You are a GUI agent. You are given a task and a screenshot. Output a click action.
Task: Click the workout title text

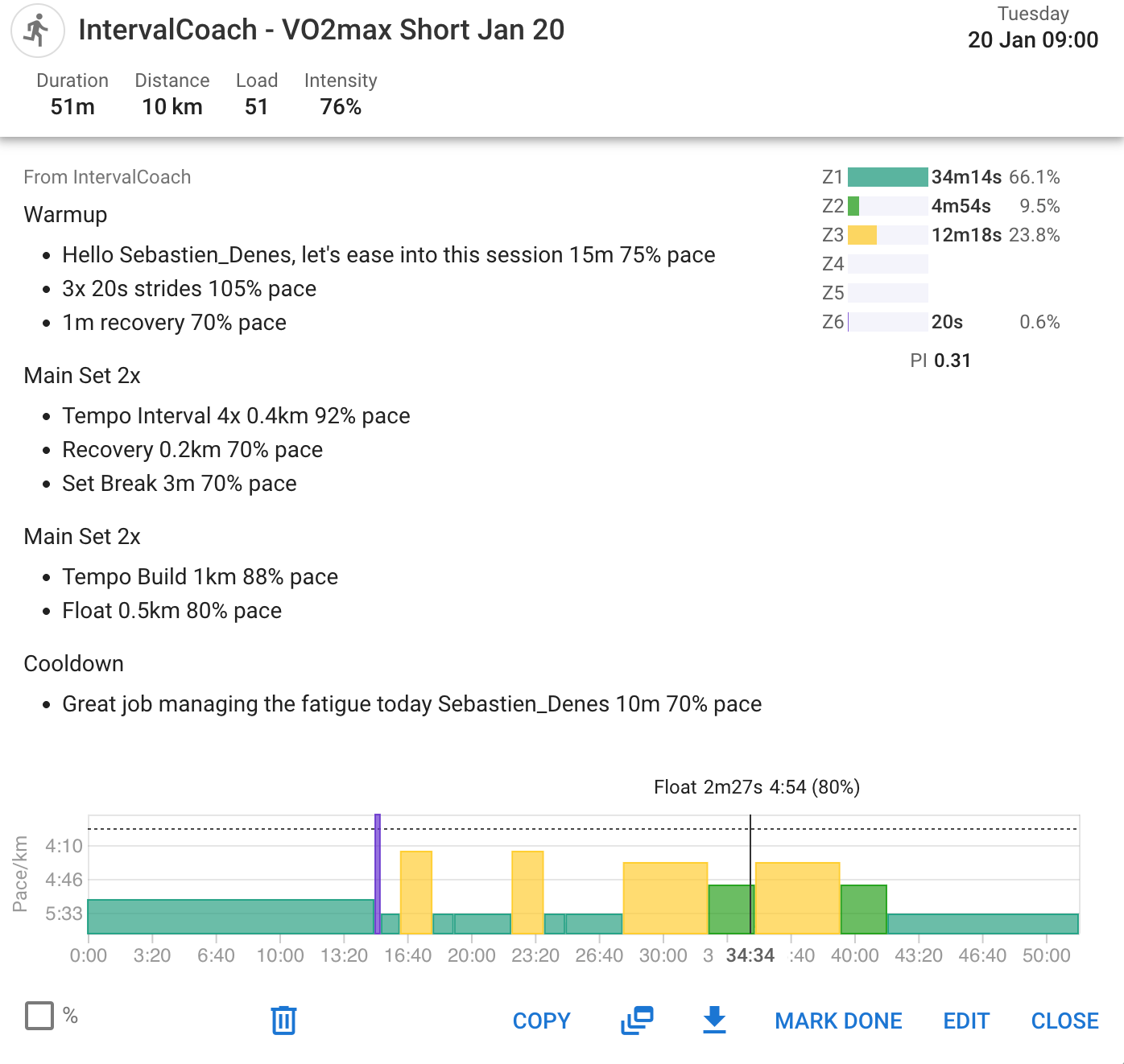[x=321, y=30]
